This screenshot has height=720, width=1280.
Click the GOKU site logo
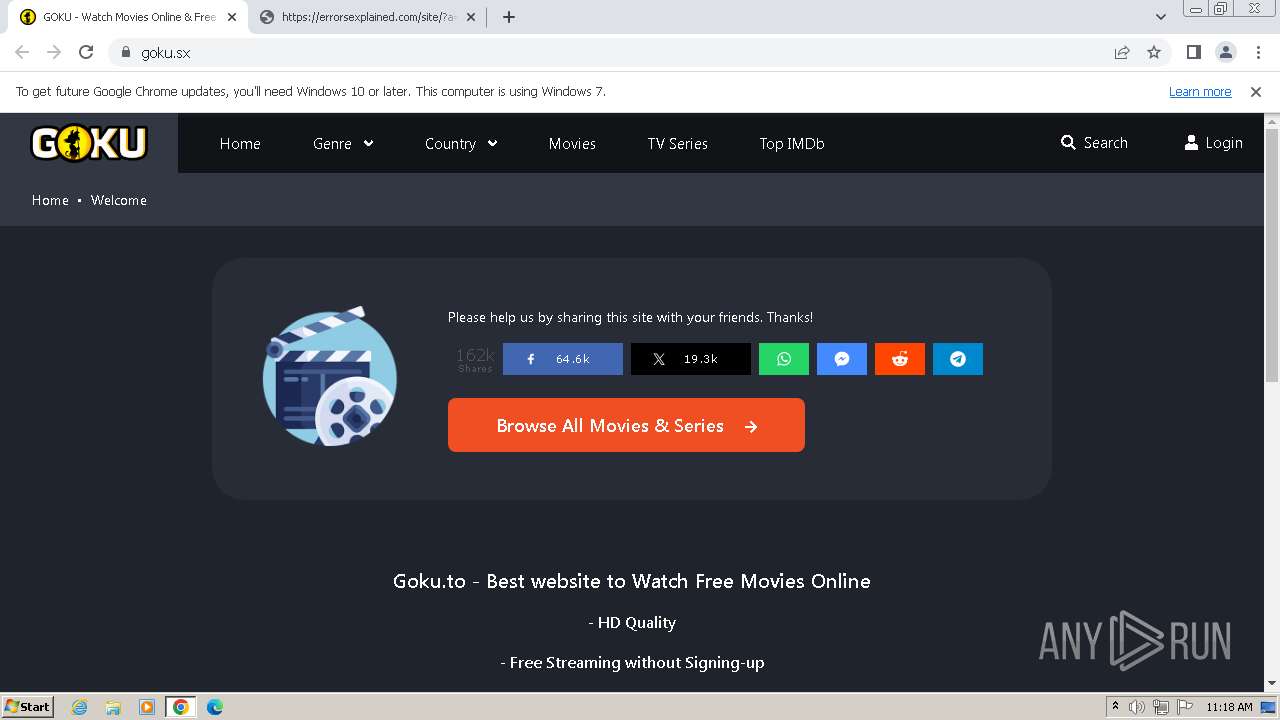(89, 143)
